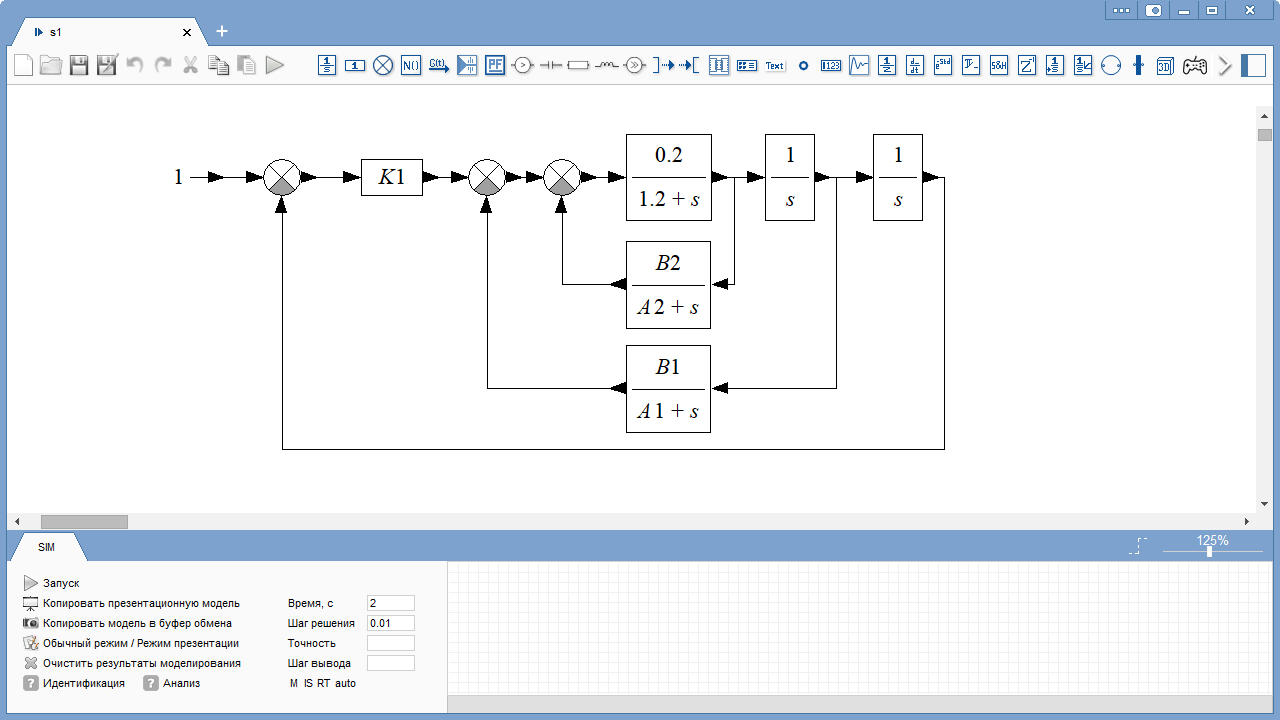Image resolution: width=1280 pixels, height=720 pixels.
Task: Toggle the IS mode option
Action: pos(308,683)
